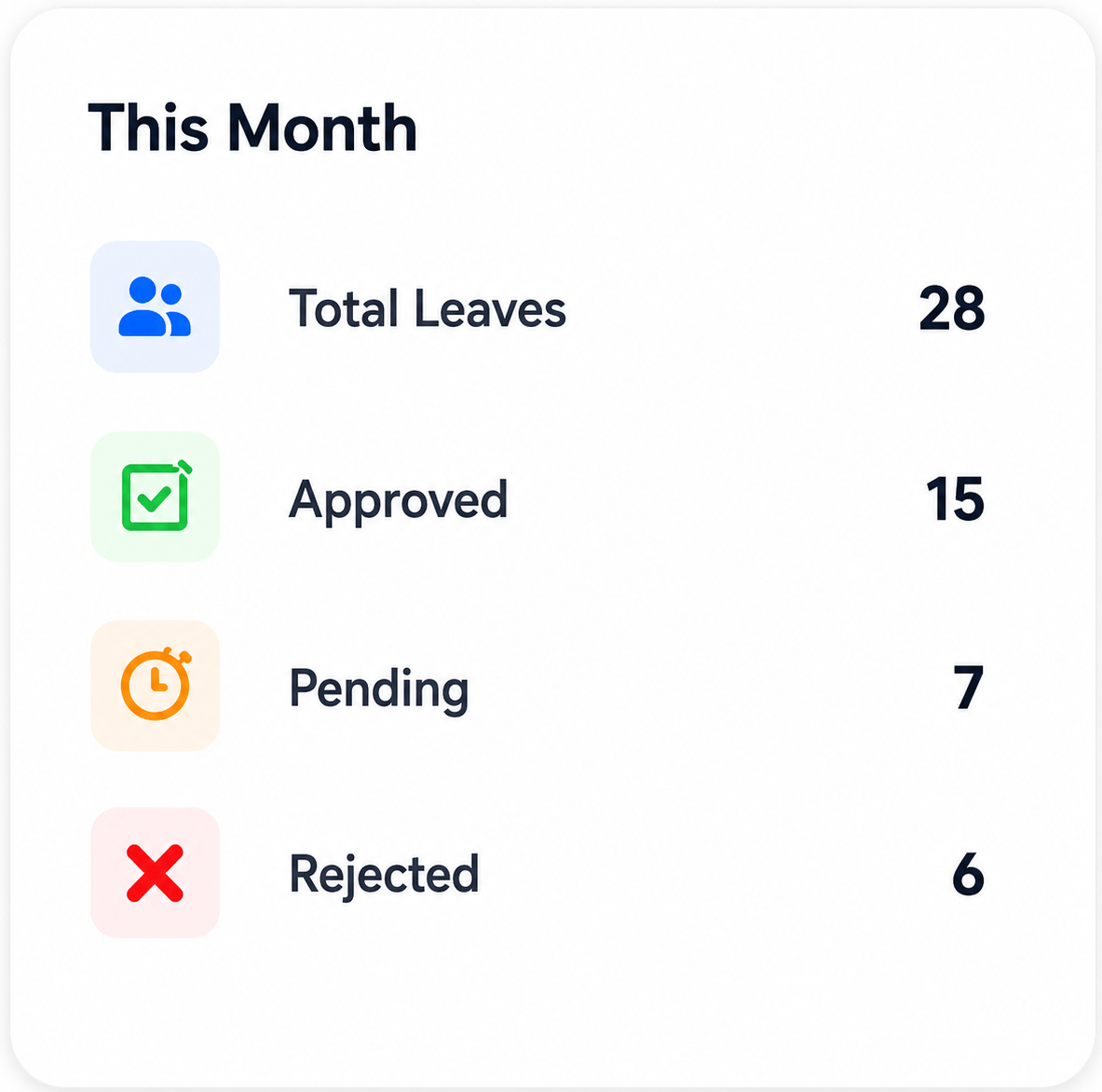Click the clock hands inside Pending icon
Image resolution: width=1102 pixels, height=1092 pixels.
(157, 680)
